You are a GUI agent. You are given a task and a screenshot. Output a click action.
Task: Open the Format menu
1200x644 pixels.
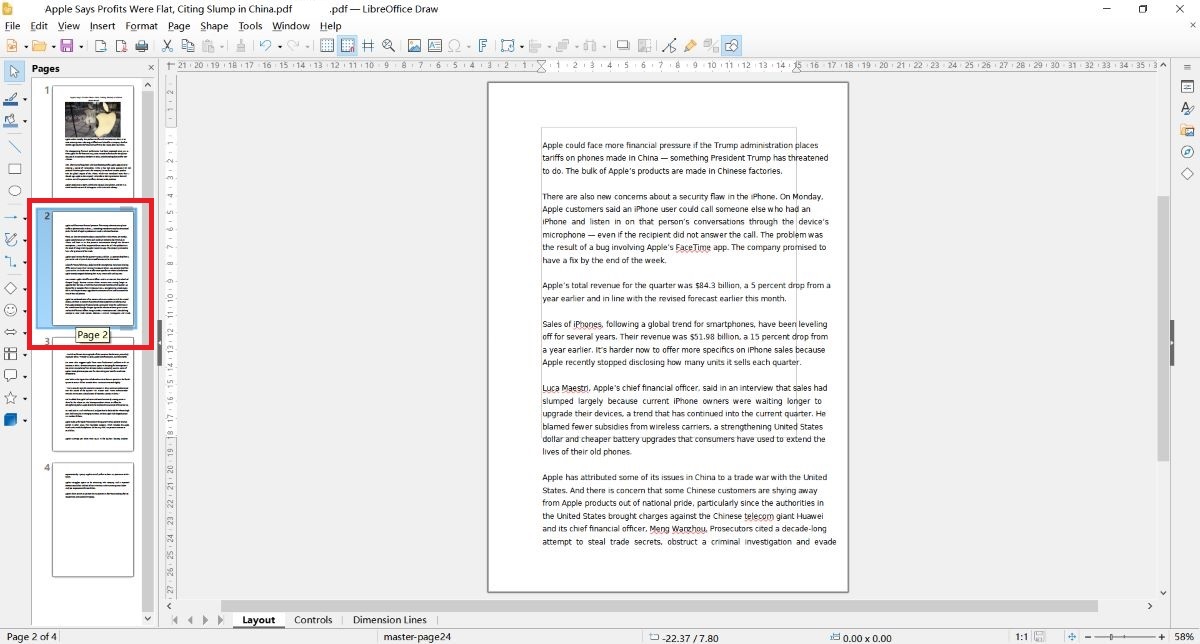click(x=141, y=26)
